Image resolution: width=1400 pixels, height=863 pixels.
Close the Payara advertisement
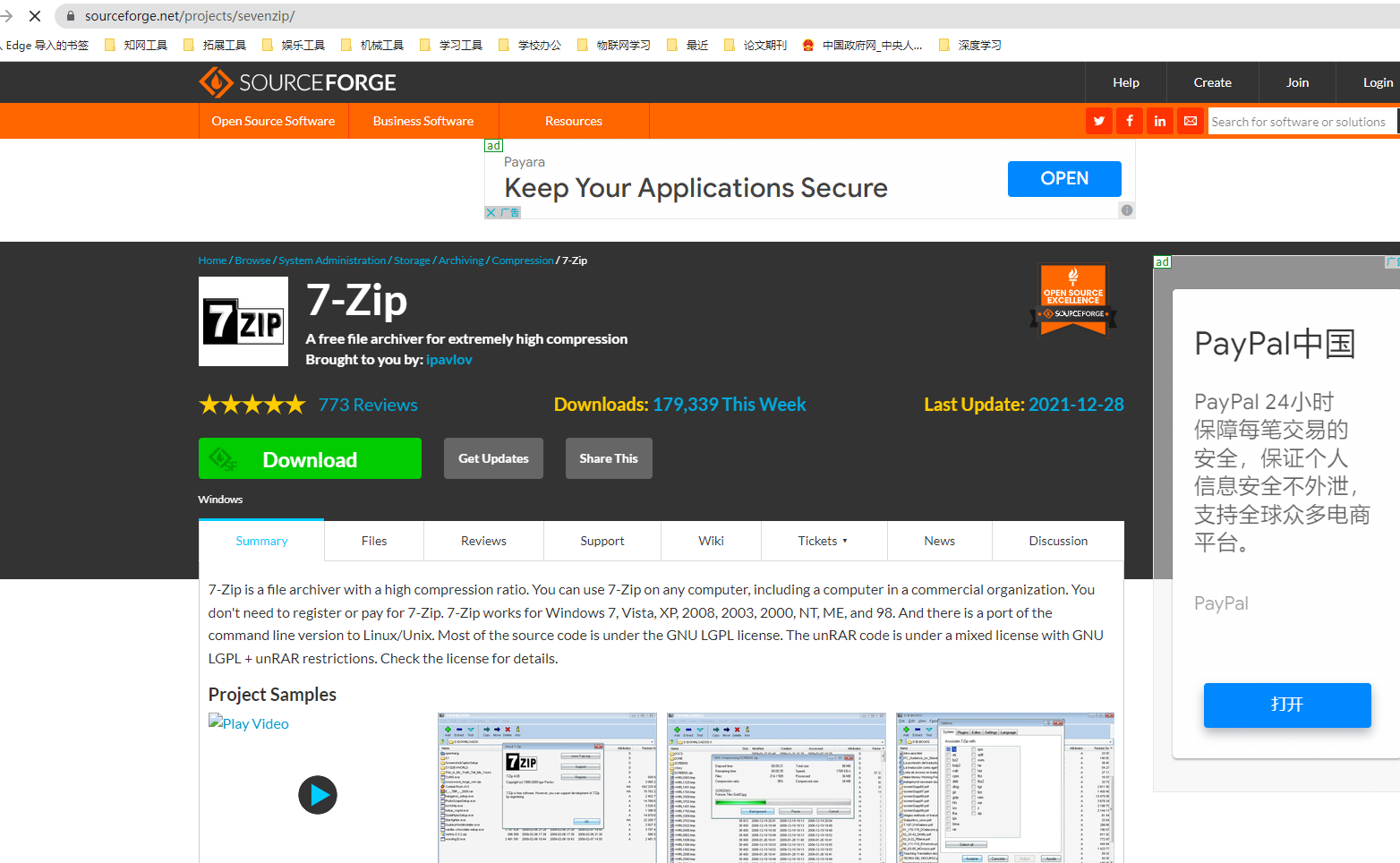pos(491,212)
